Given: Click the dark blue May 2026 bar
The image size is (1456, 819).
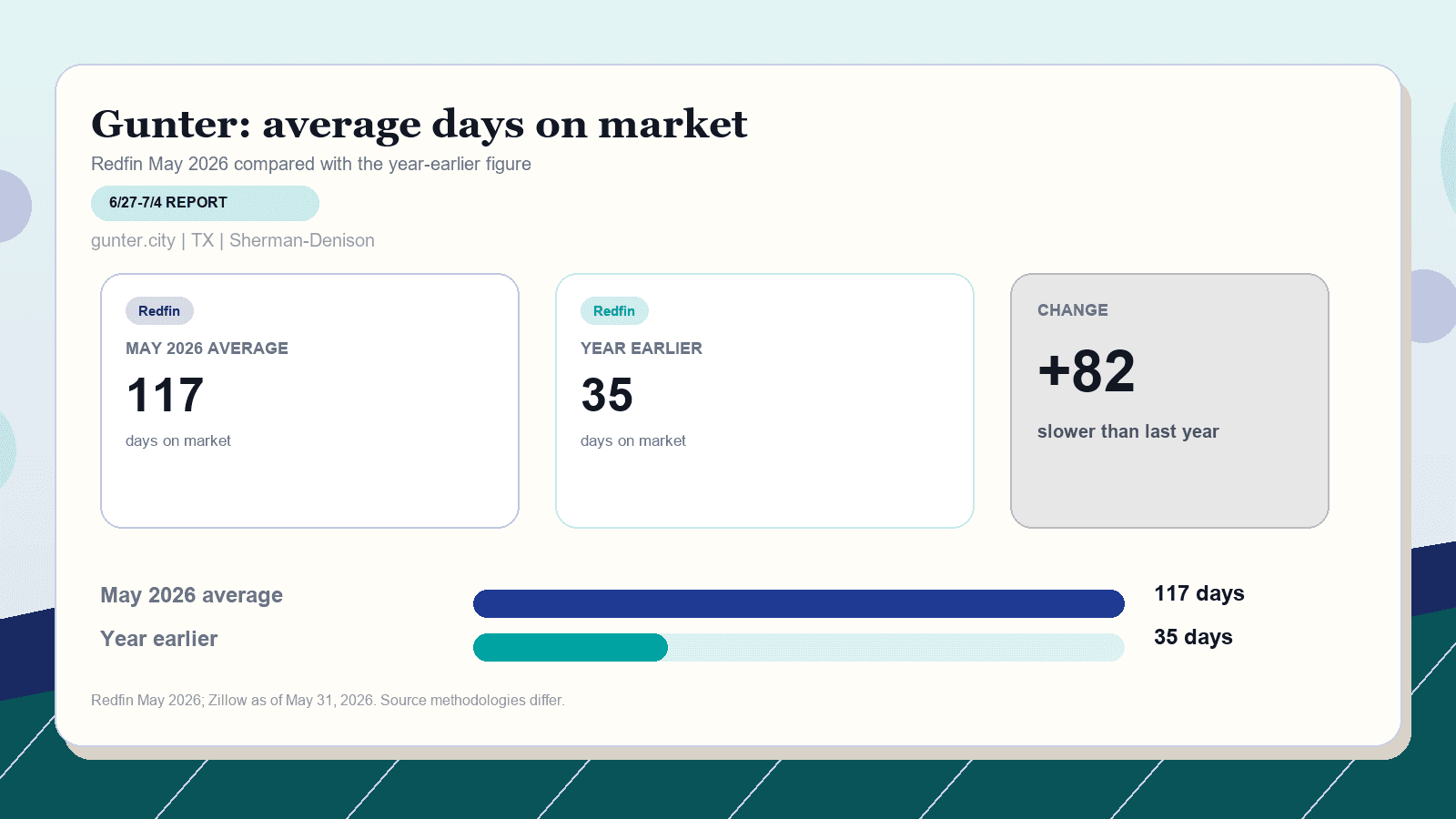Looking at the screenshot, I should pyautogui.click(x=799, y=603).
